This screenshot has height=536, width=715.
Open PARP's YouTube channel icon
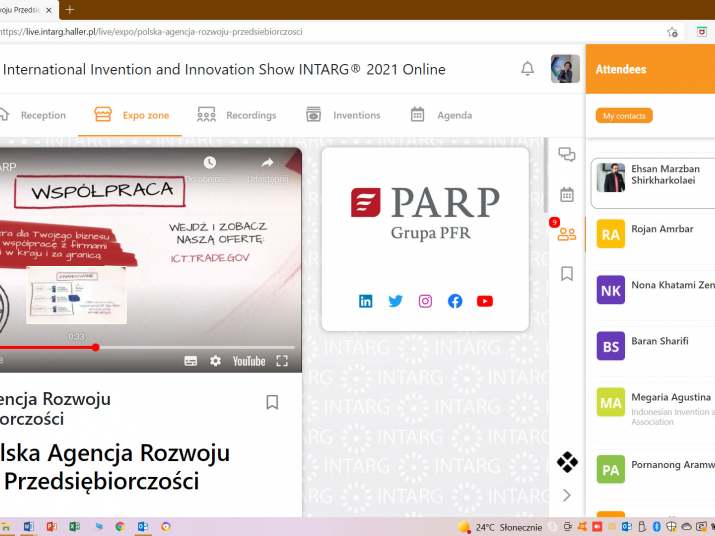(485, 301)
